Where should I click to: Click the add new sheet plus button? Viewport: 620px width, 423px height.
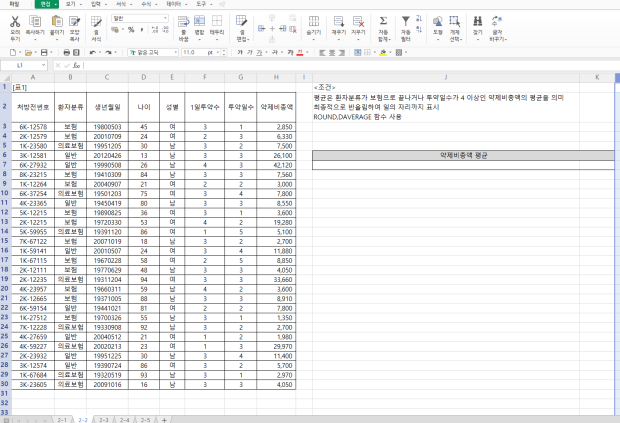click(x=165, y=418)
